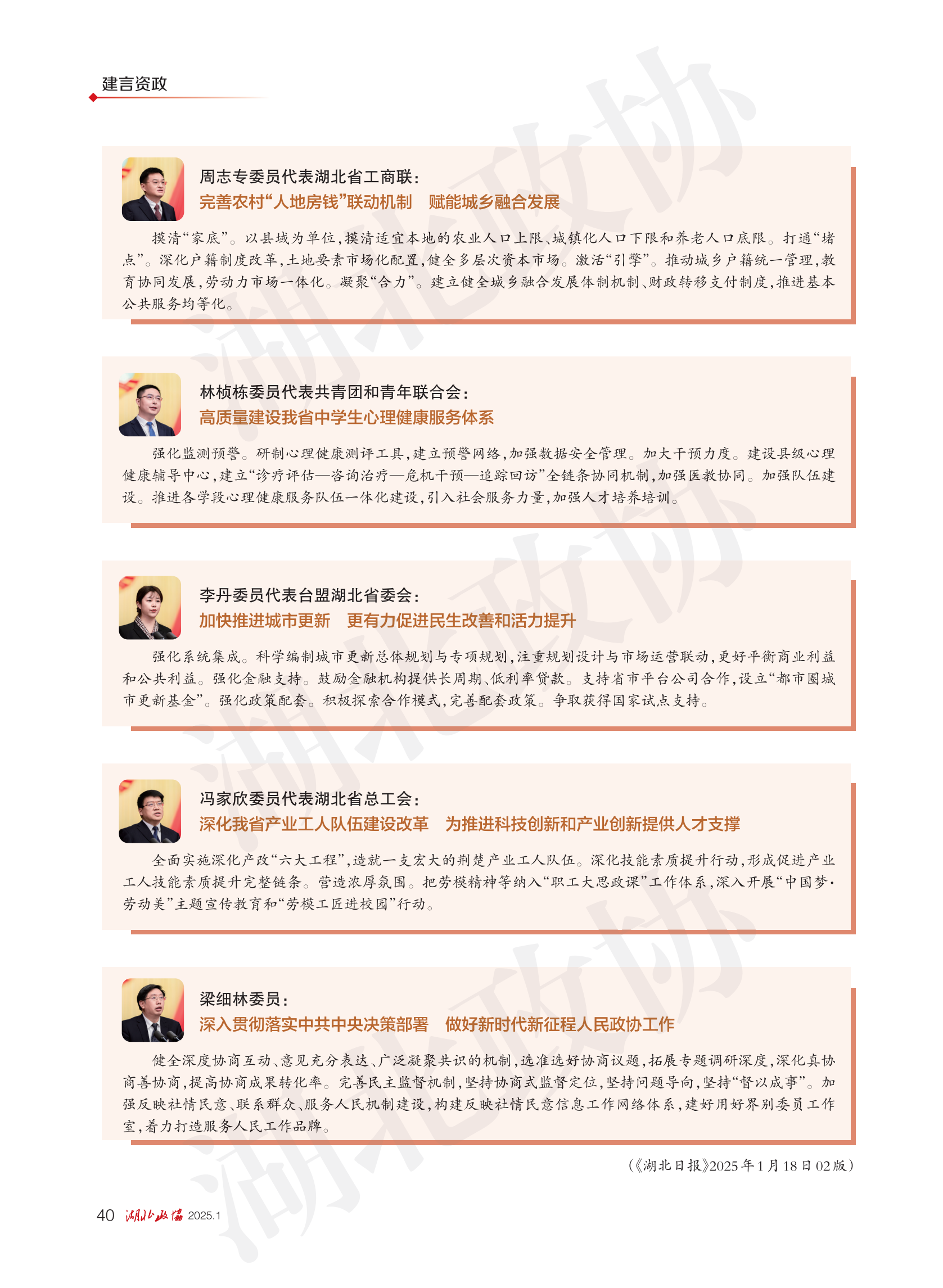Viewport: 943px width, 1288px height.
Task: Click headline 完善农村“人地房钱”联动机制
Action: tap(305, 202)
